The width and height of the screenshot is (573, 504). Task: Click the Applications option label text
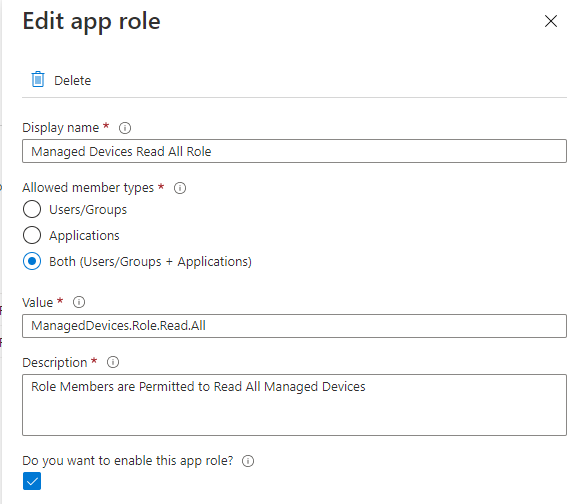(x=84, y=236)
